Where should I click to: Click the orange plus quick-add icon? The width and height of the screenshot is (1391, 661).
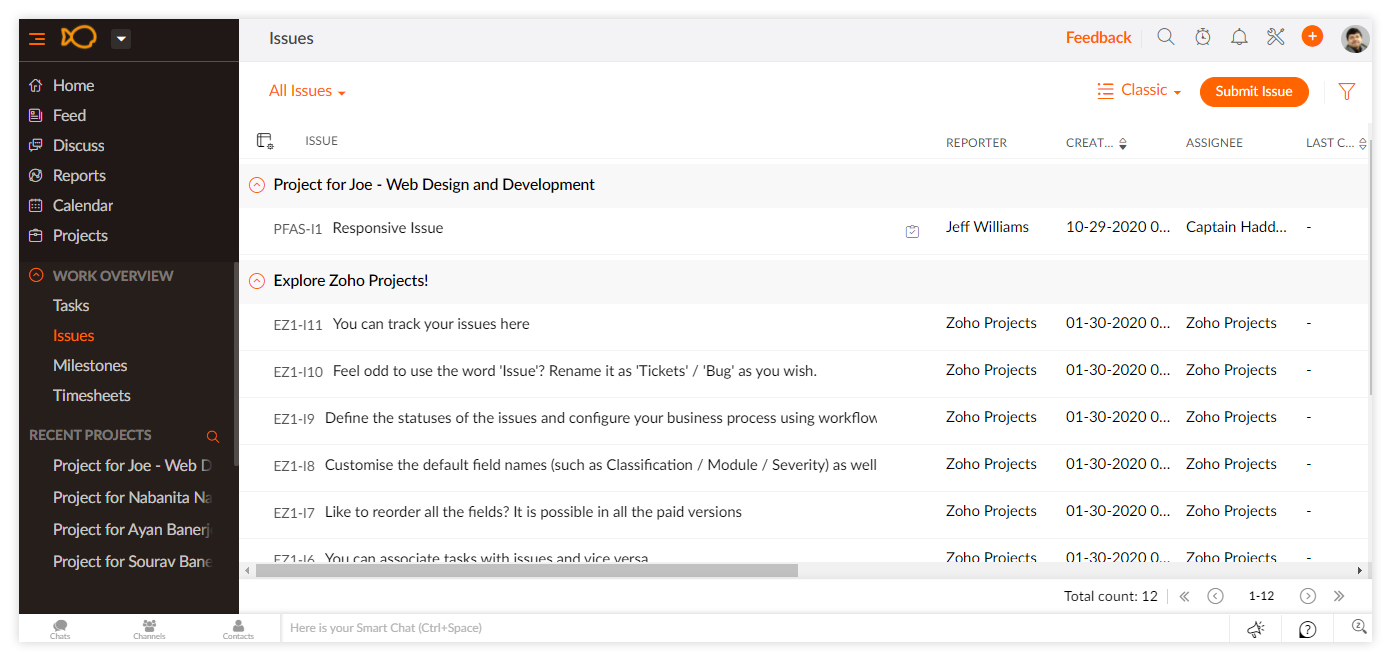[x=1312, y=37]
